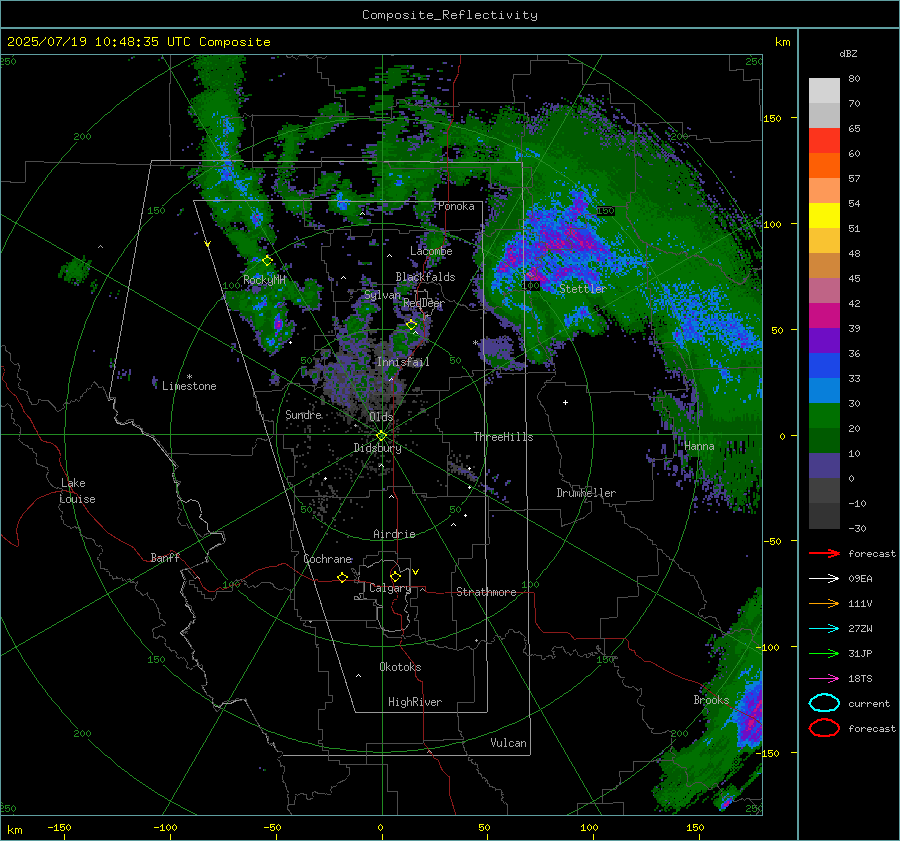Click the Sundre town label

[x=304, y=415]
